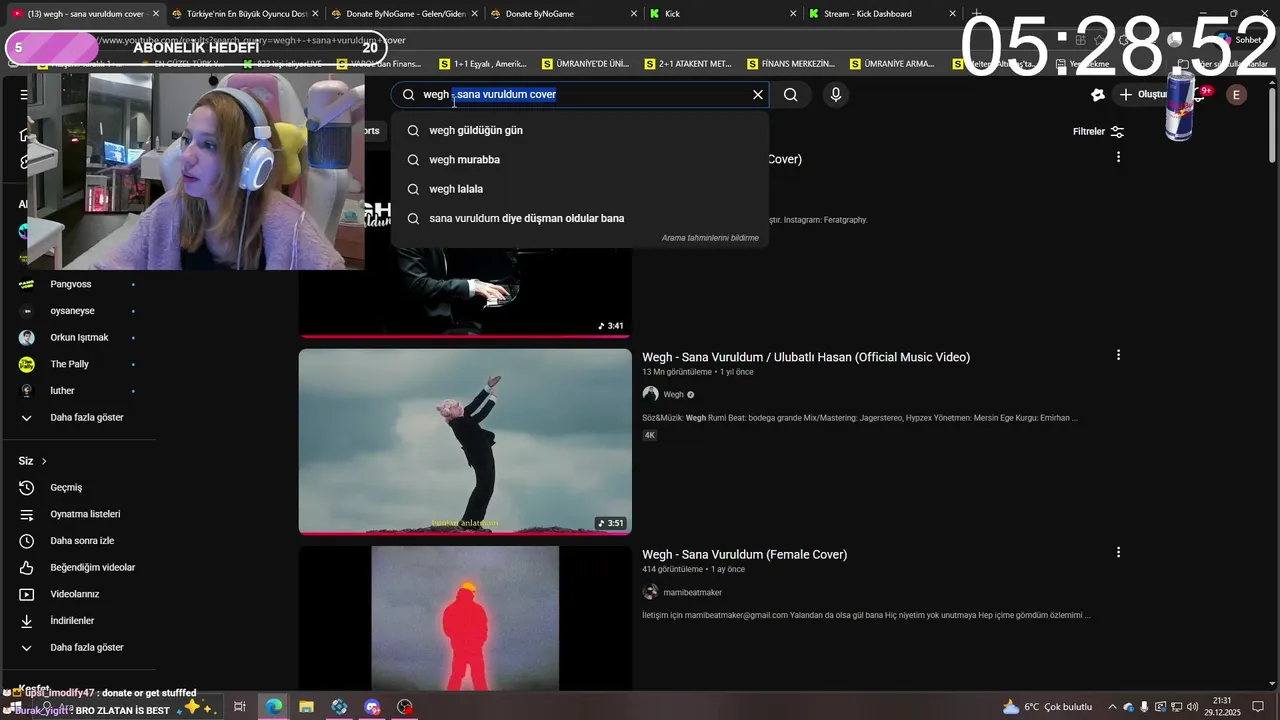1280x720 pixels.
Task: Expand the Siz section chevron
Action: coord(44,461)
